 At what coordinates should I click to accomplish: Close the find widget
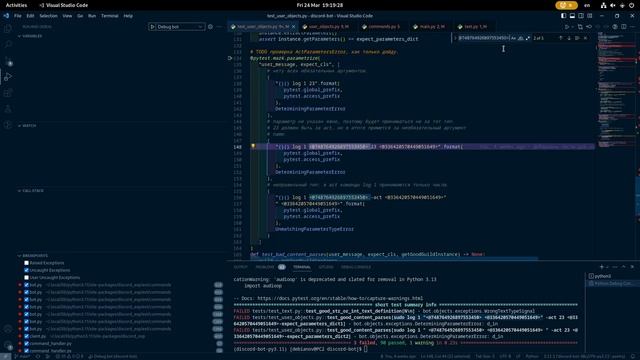click(585, 38)
